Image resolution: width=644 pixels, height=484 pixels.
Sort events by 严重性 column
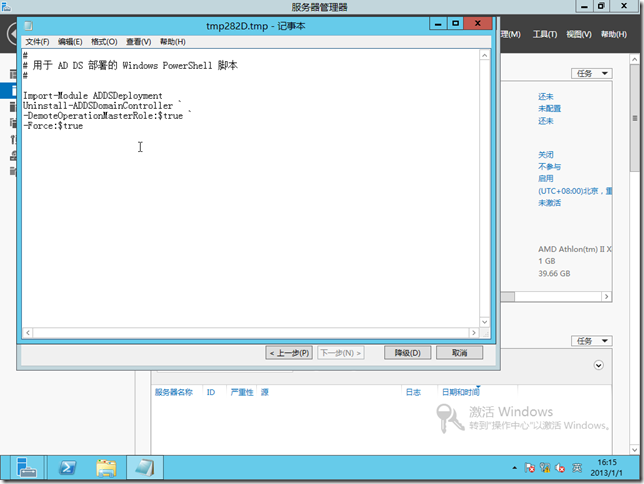point(242,392)
